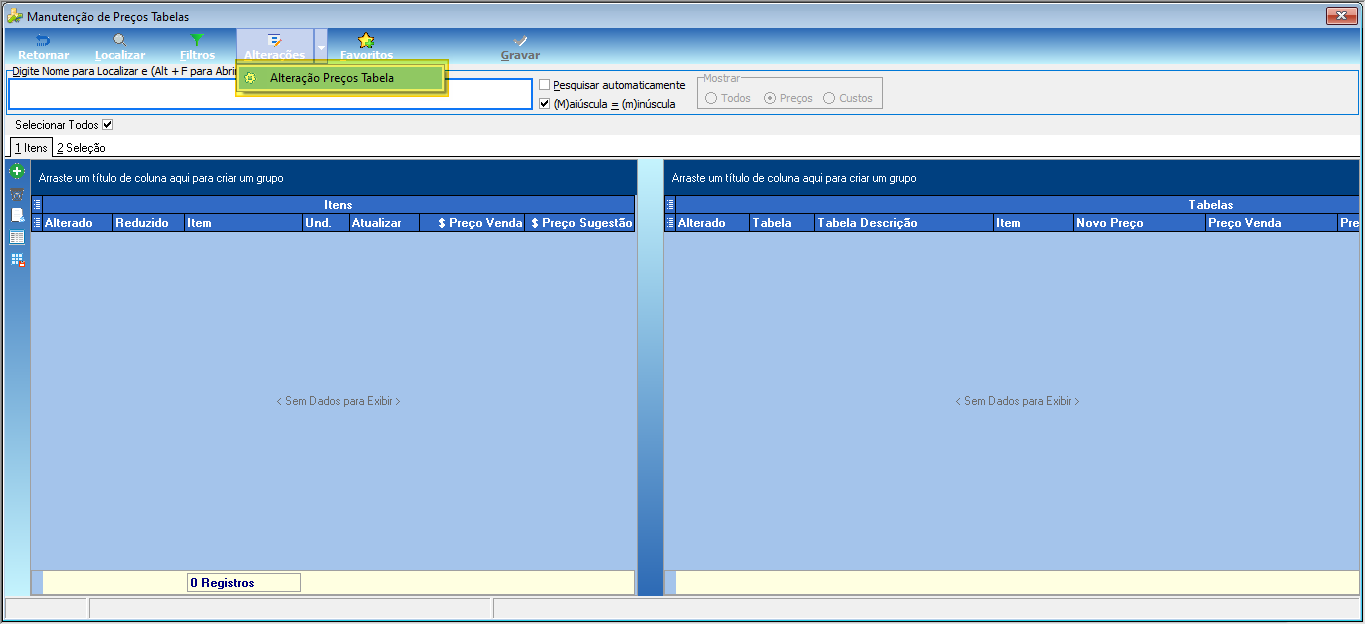Sort by the Reduzido column header
Screen dimensions: 1366x625
(x=148, y=223)
